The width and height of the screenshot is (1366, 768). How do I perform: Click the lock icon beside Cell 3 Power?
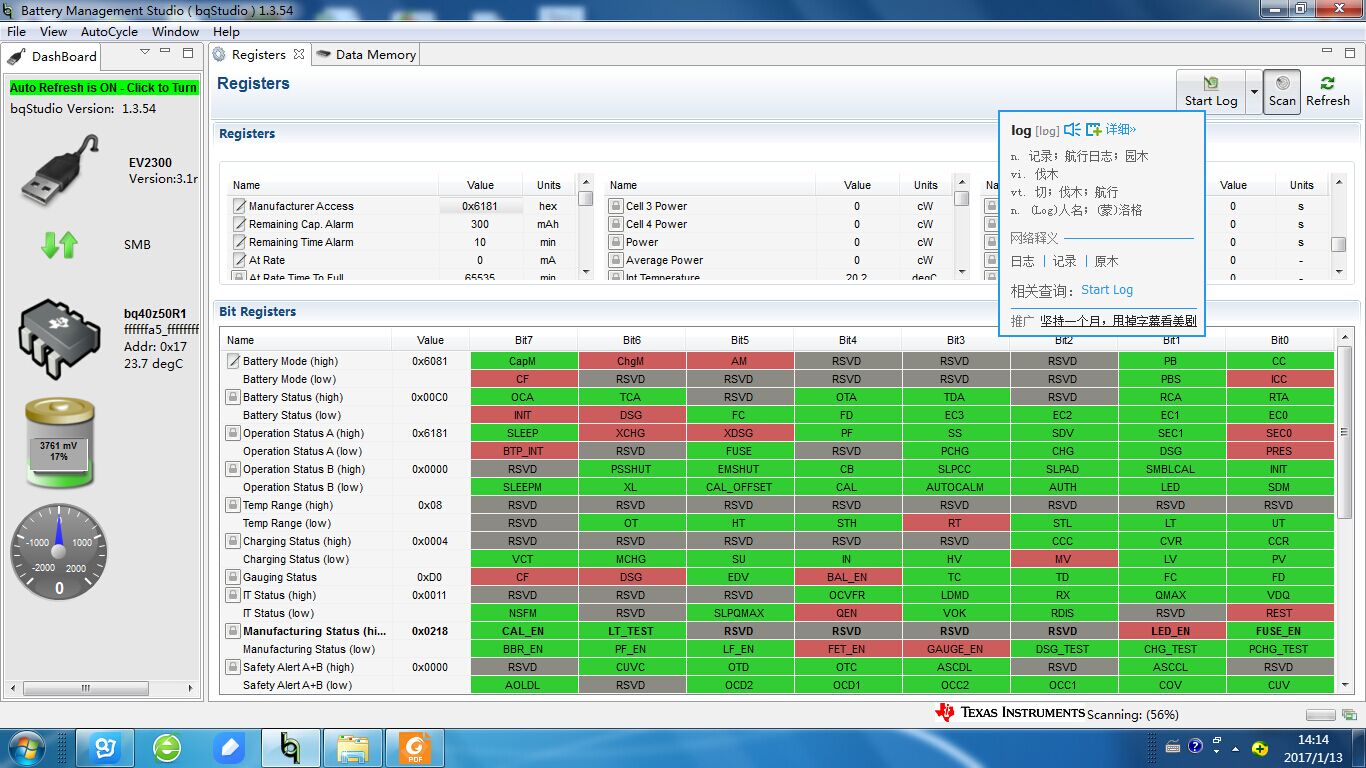[616, 206]
